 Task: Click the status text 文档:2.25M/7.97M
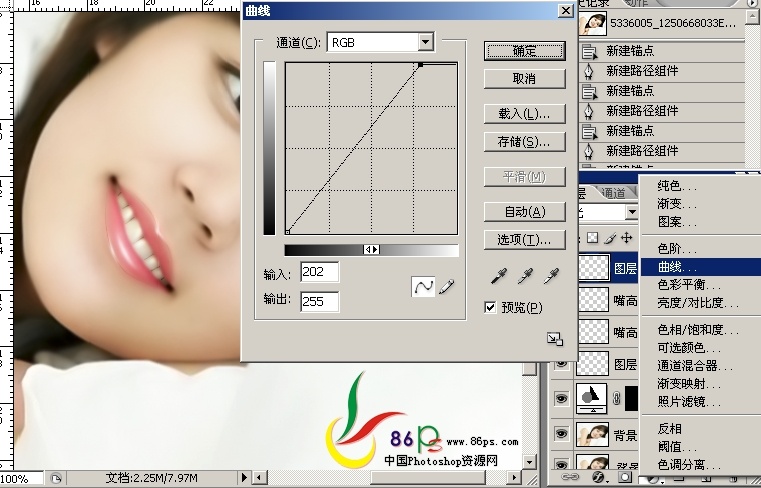151,478
